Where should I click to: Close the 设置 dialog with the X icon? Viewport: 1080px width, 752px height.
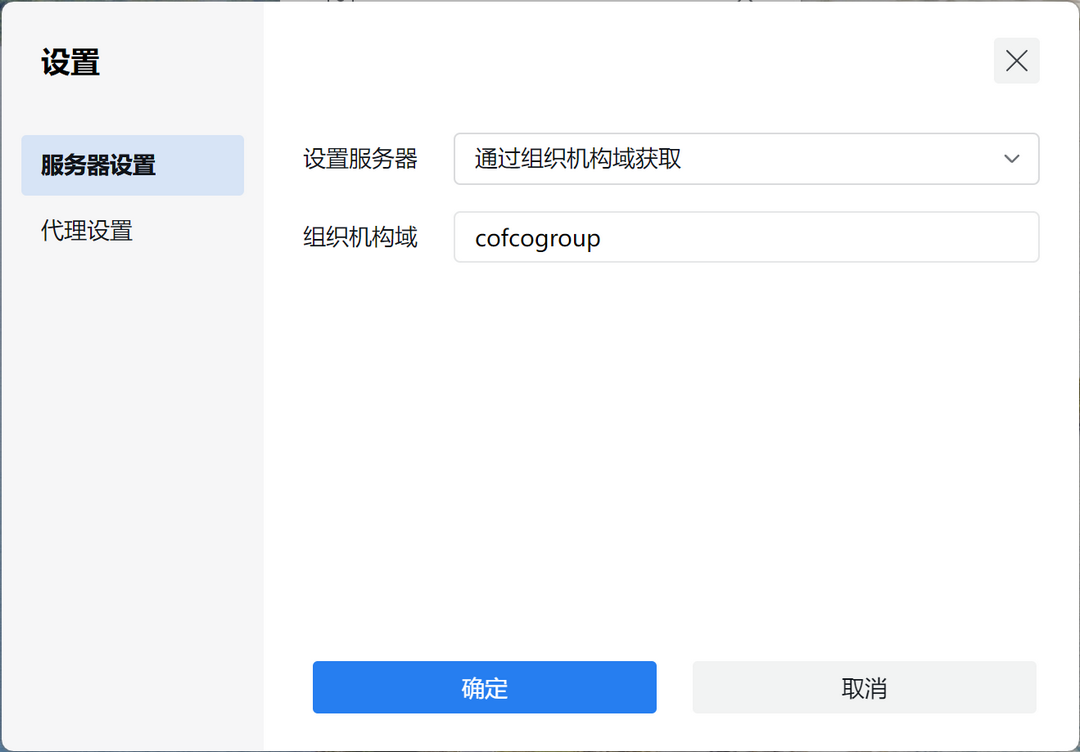1016,61
